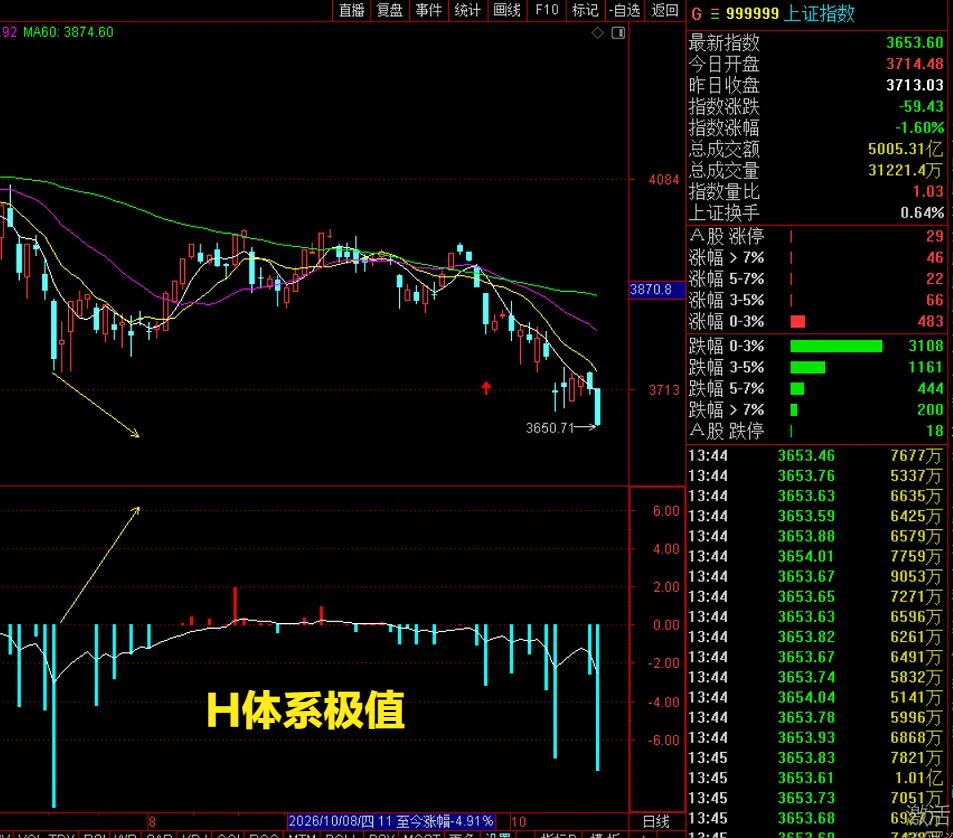
Task: Click the 昨日收盘 value 3713.03
Action: pos(915,85)
